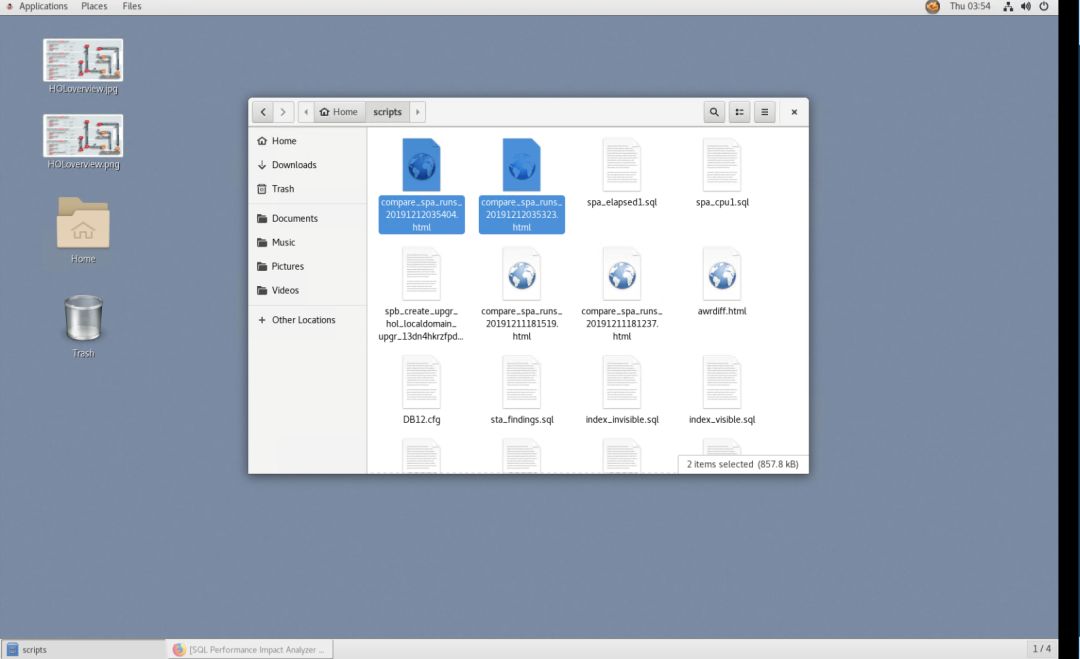Select index_visible.sql file icon
This screenshot has width=1080, height=659.
click(722, 383)
